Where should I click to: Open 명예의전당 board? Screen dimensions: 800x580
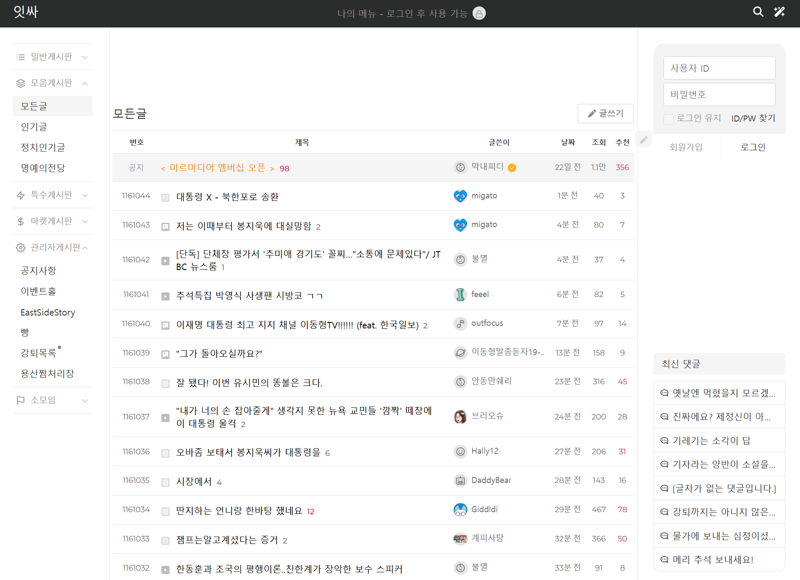tap(43, 168)
